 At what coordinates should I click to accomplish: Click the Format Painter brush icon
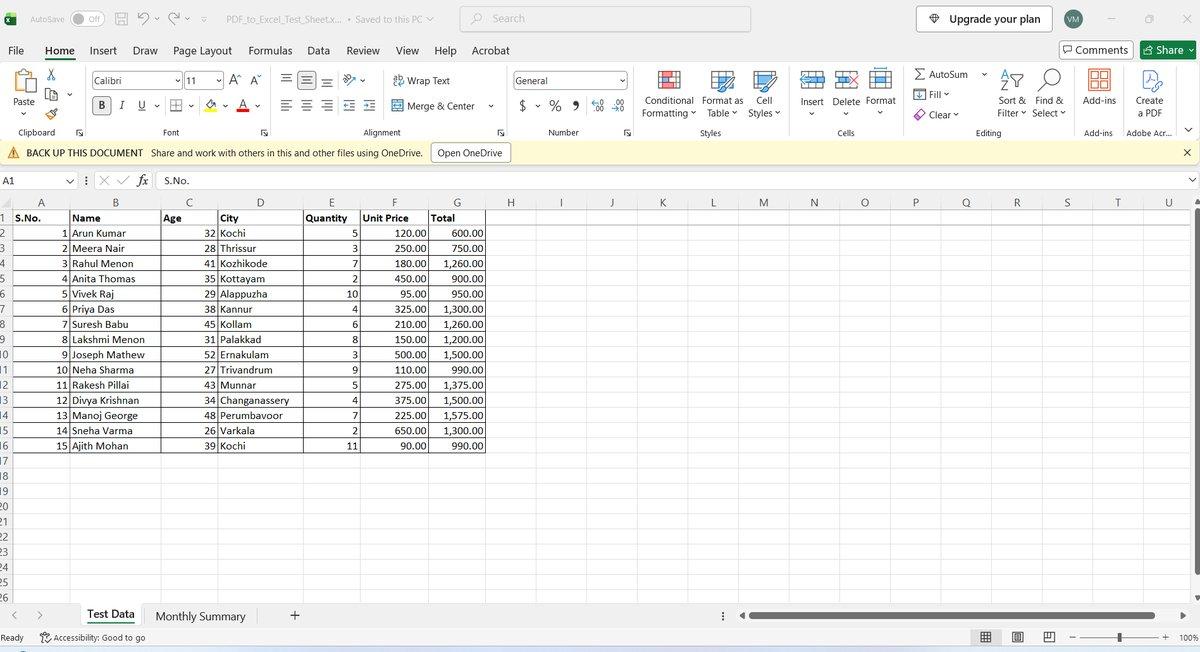tap(51, 114)
